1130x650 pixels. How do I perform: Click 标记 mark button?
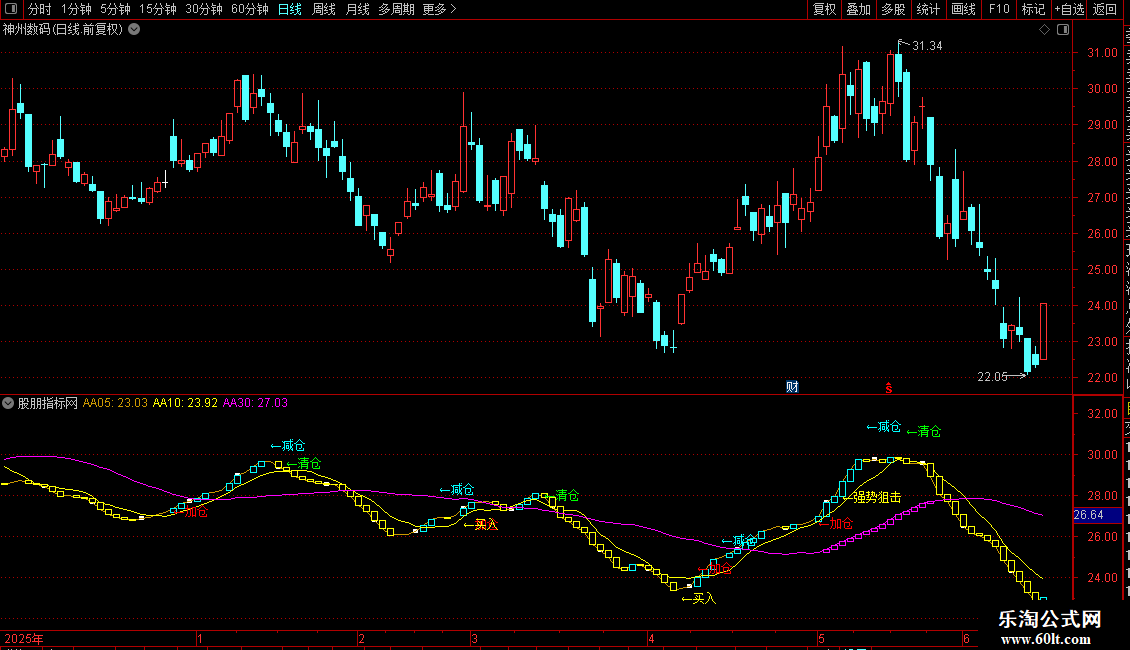point(1033,9)
